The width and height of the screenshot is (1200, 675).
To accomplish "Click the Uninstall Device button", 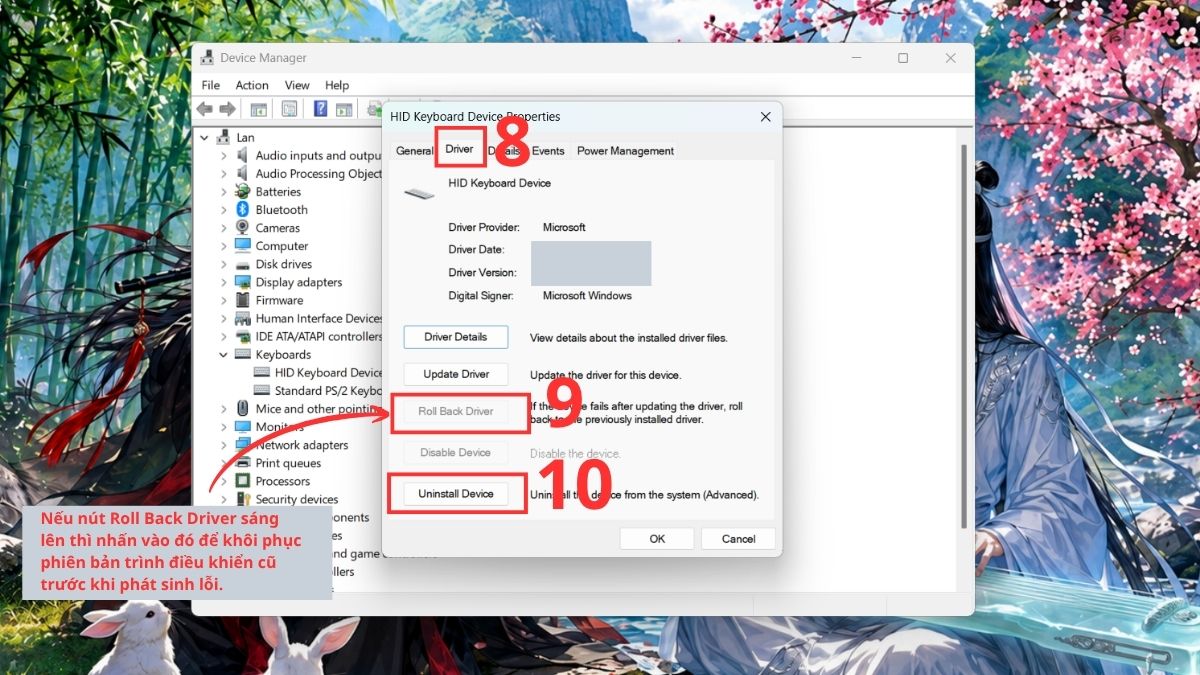I will pyautogui.click(x=456, y=494).
